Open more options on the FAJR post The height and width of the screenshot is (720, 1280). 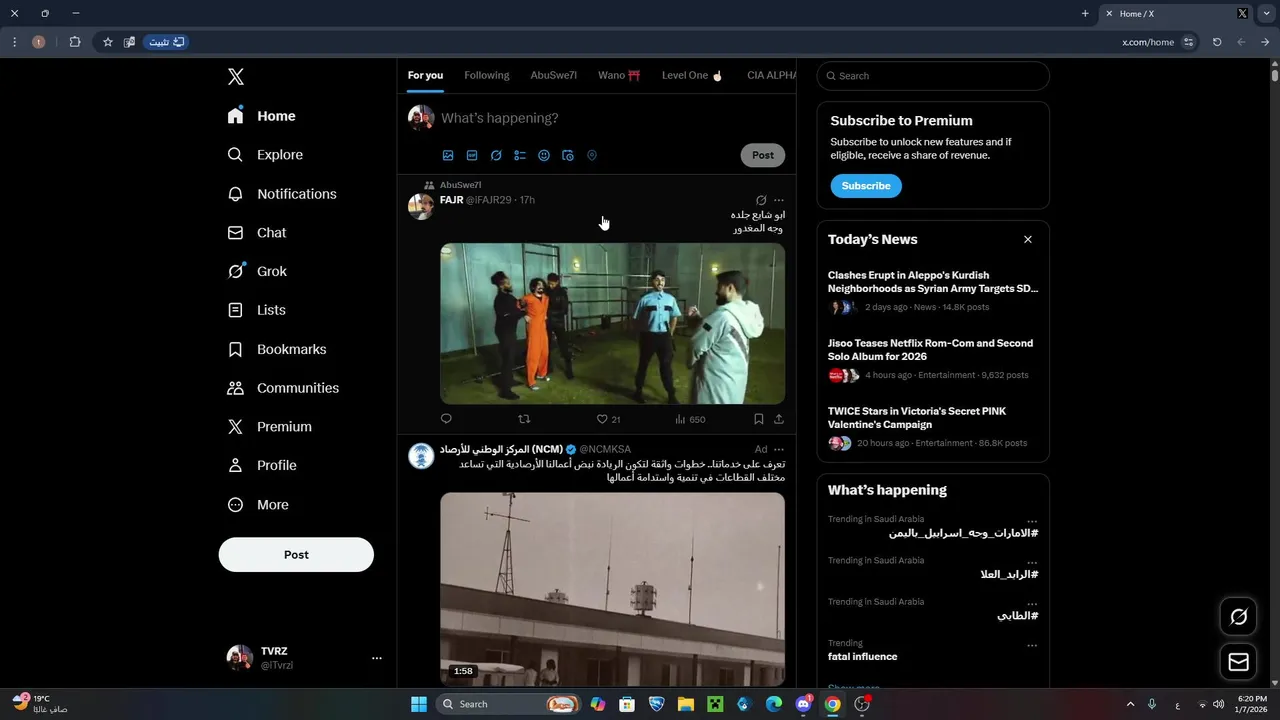coord(779,200)
